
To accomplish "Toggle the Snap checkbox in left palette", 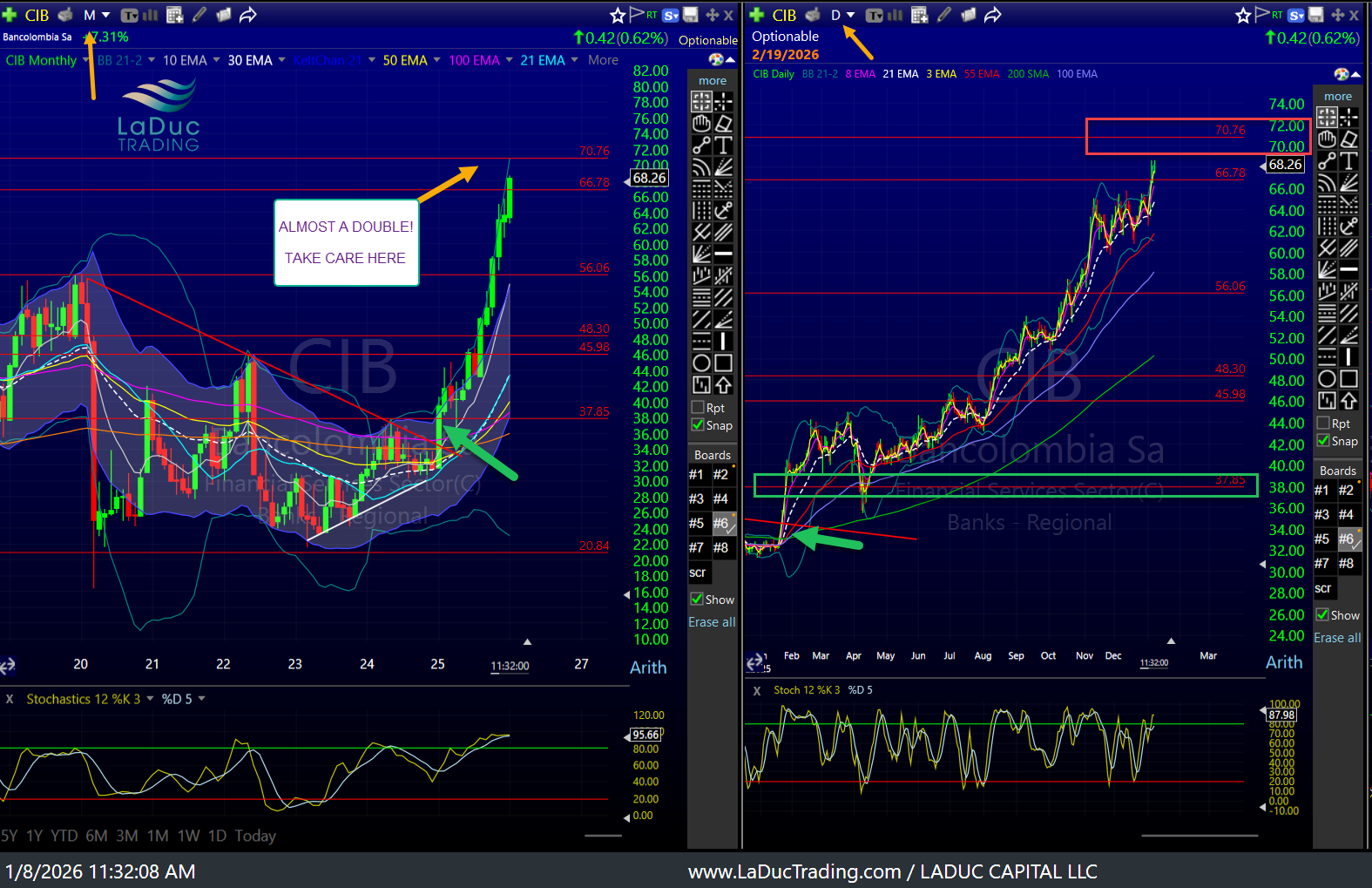I will tap(698, 424).
